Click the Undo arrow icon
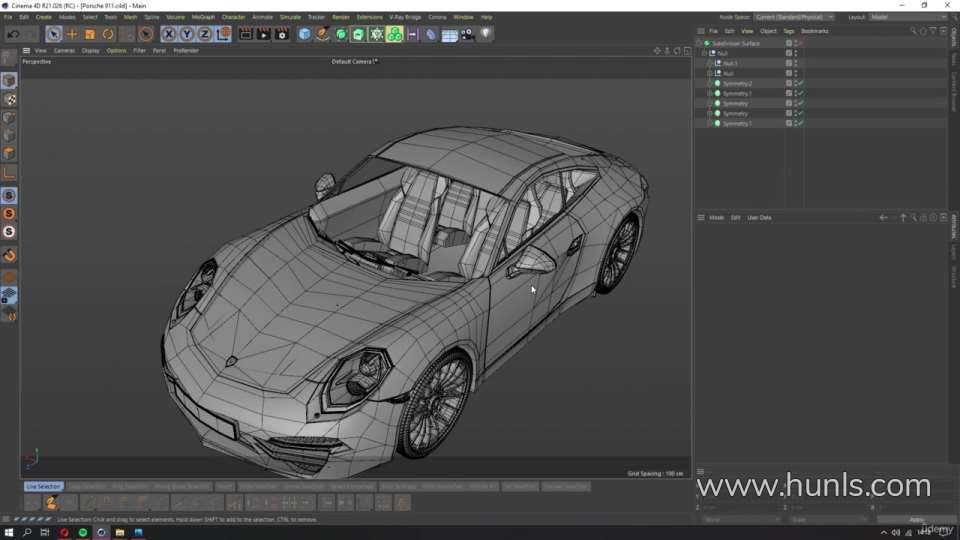 pyautogui.click(x=12, y=34)
